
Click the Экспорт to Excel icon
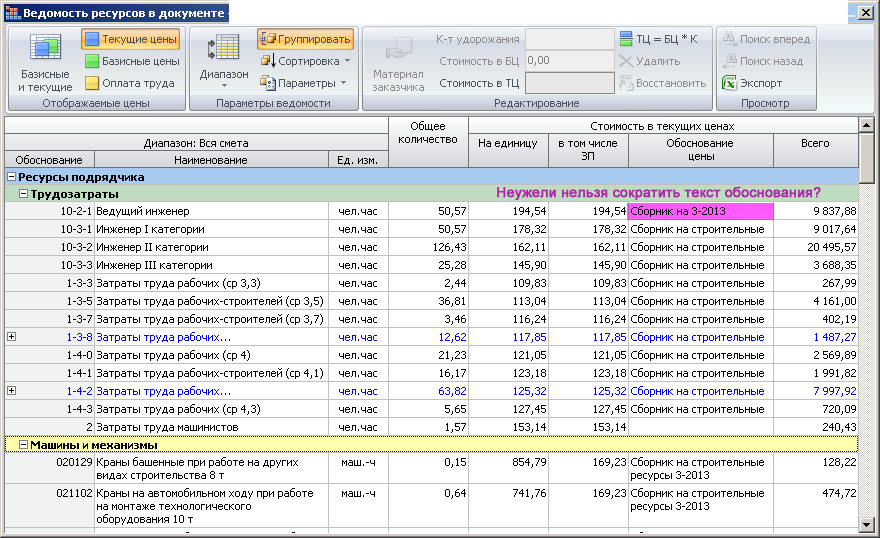(x=729, y=83)
